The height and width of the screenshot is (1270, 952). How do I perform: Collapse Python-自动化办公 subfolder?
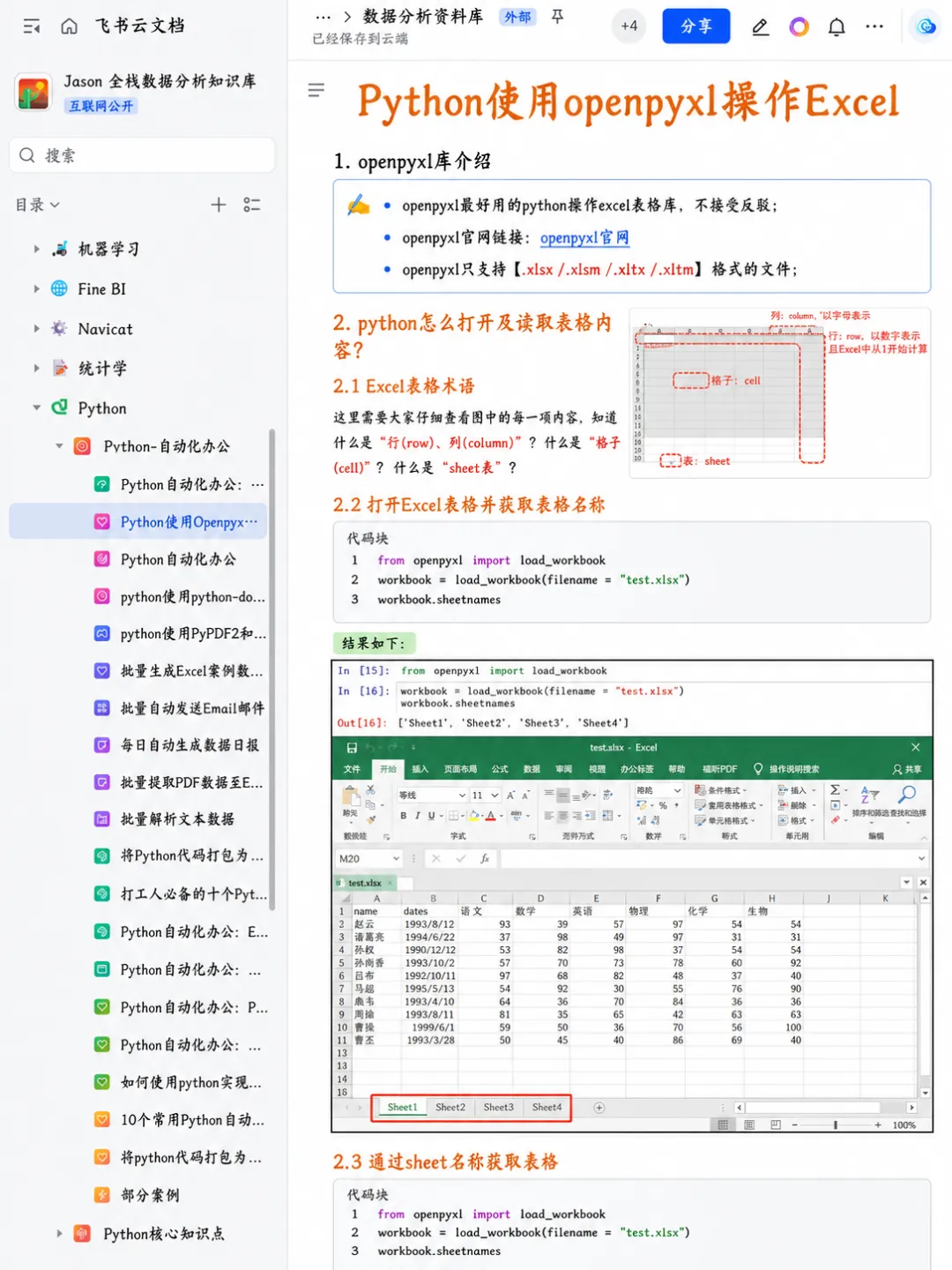pos(59,446)
